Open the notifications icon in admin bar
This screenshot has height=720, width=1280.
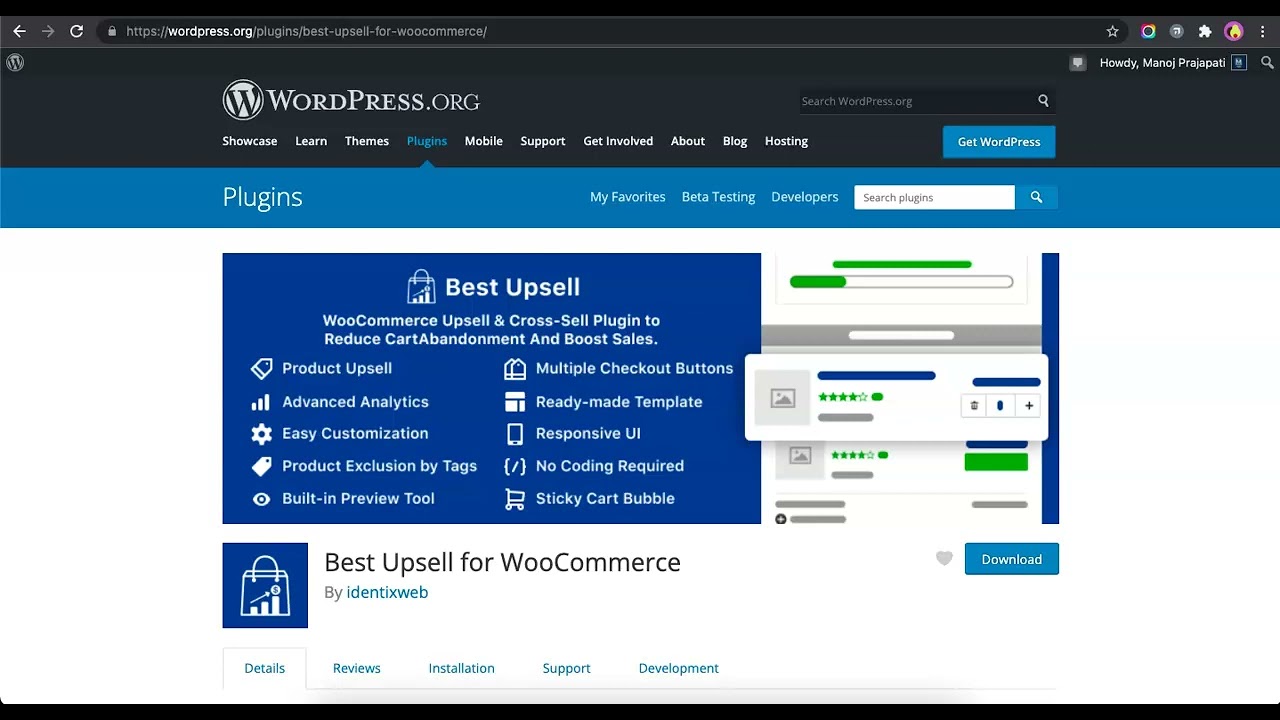pos(1077,62)
